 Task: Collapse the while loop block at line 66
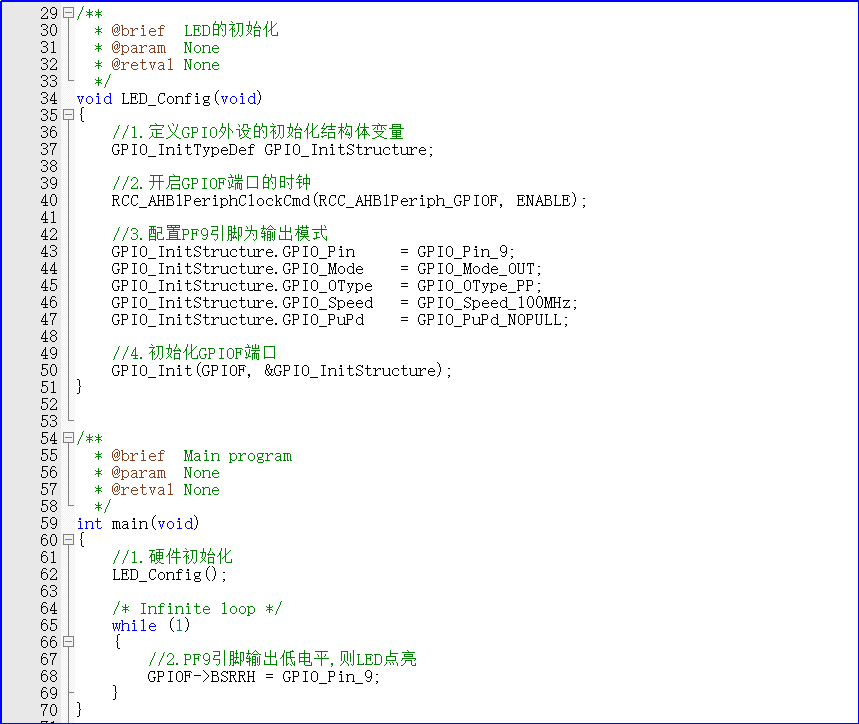point(68,643)
